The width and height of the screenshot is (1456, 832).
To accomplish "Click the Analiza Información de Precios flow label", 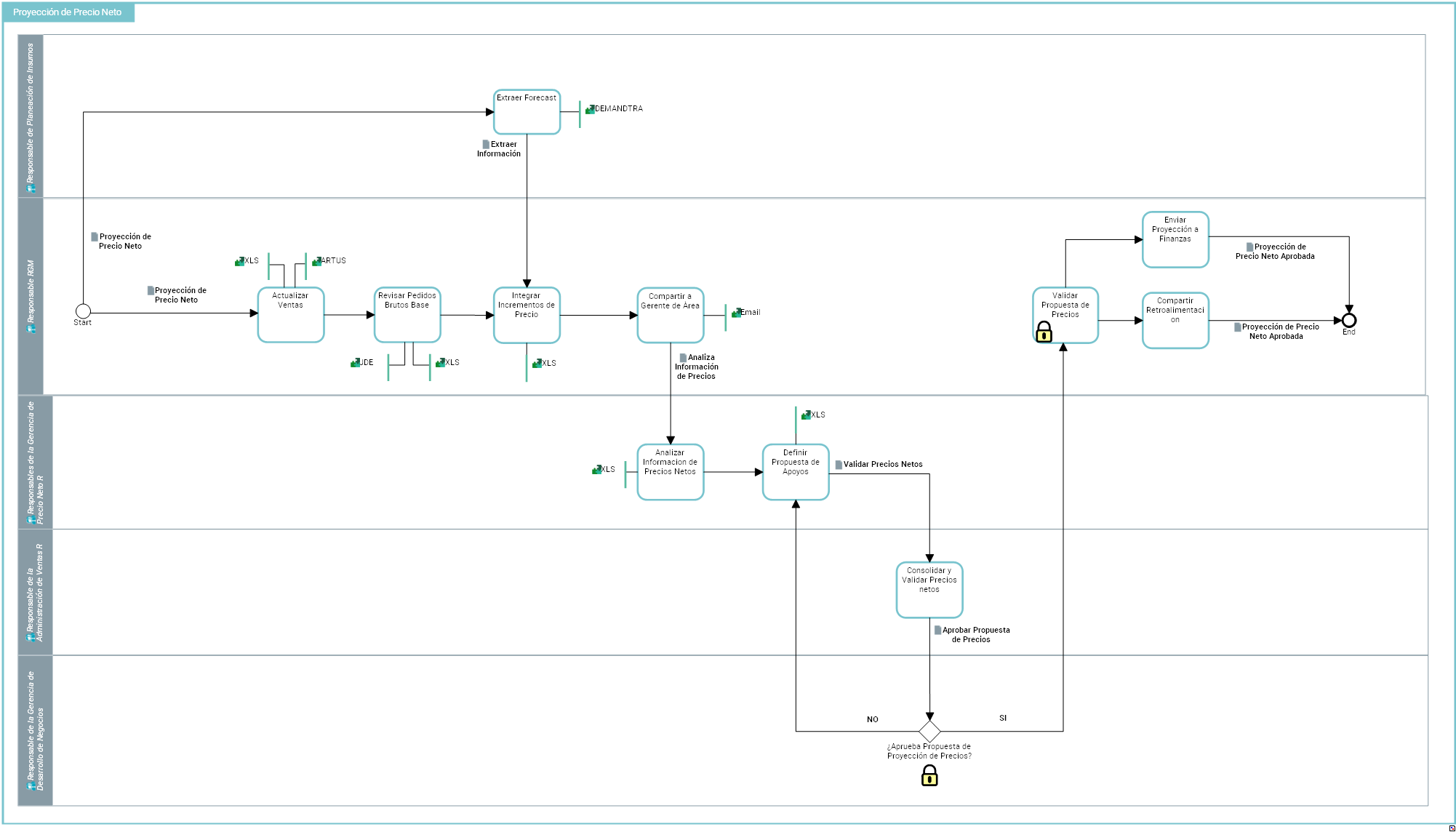I will click(x=696, y=367).
